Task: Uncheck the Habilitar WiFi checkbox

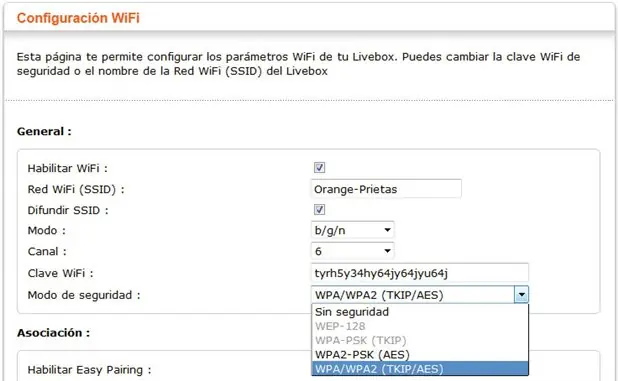Action: click(319, 168)
